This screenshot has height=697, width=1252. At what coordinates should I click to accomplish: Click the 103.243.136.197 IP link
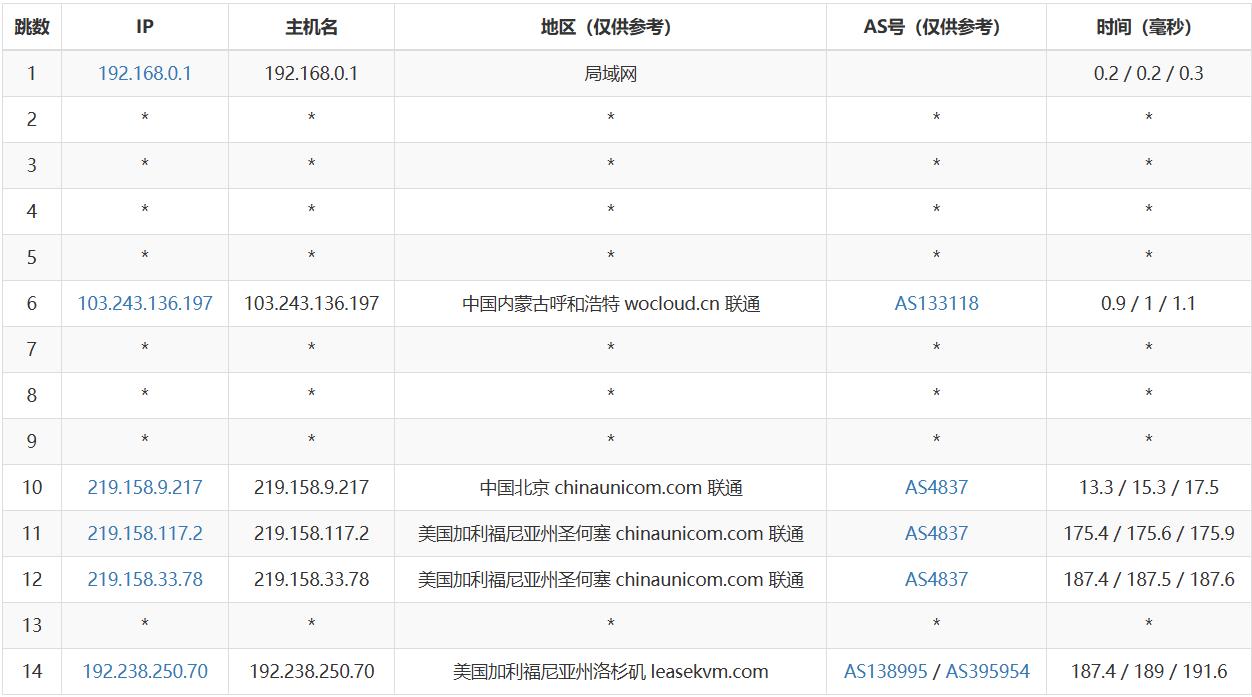tap(144, 303)
